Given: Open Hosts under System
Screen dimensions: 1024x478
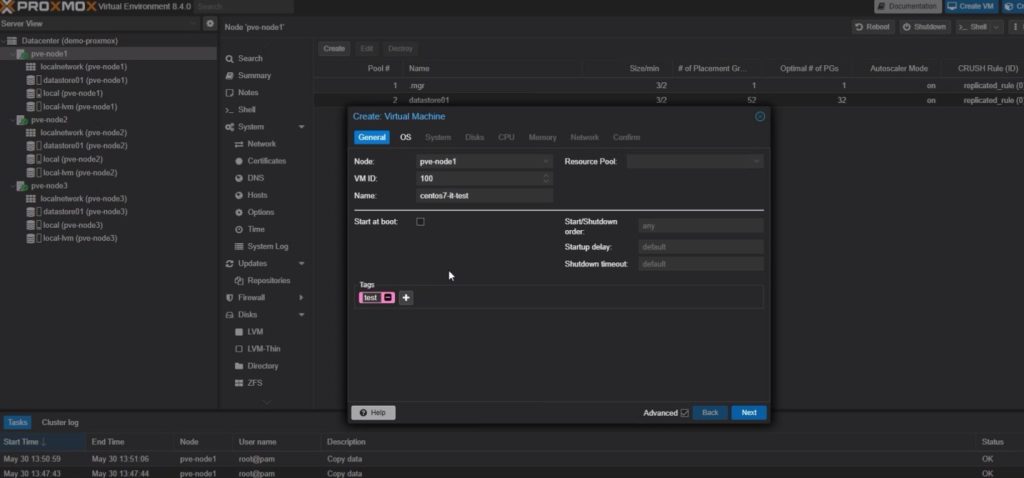Looking at the screenshot, I should [x=257, y=195].
